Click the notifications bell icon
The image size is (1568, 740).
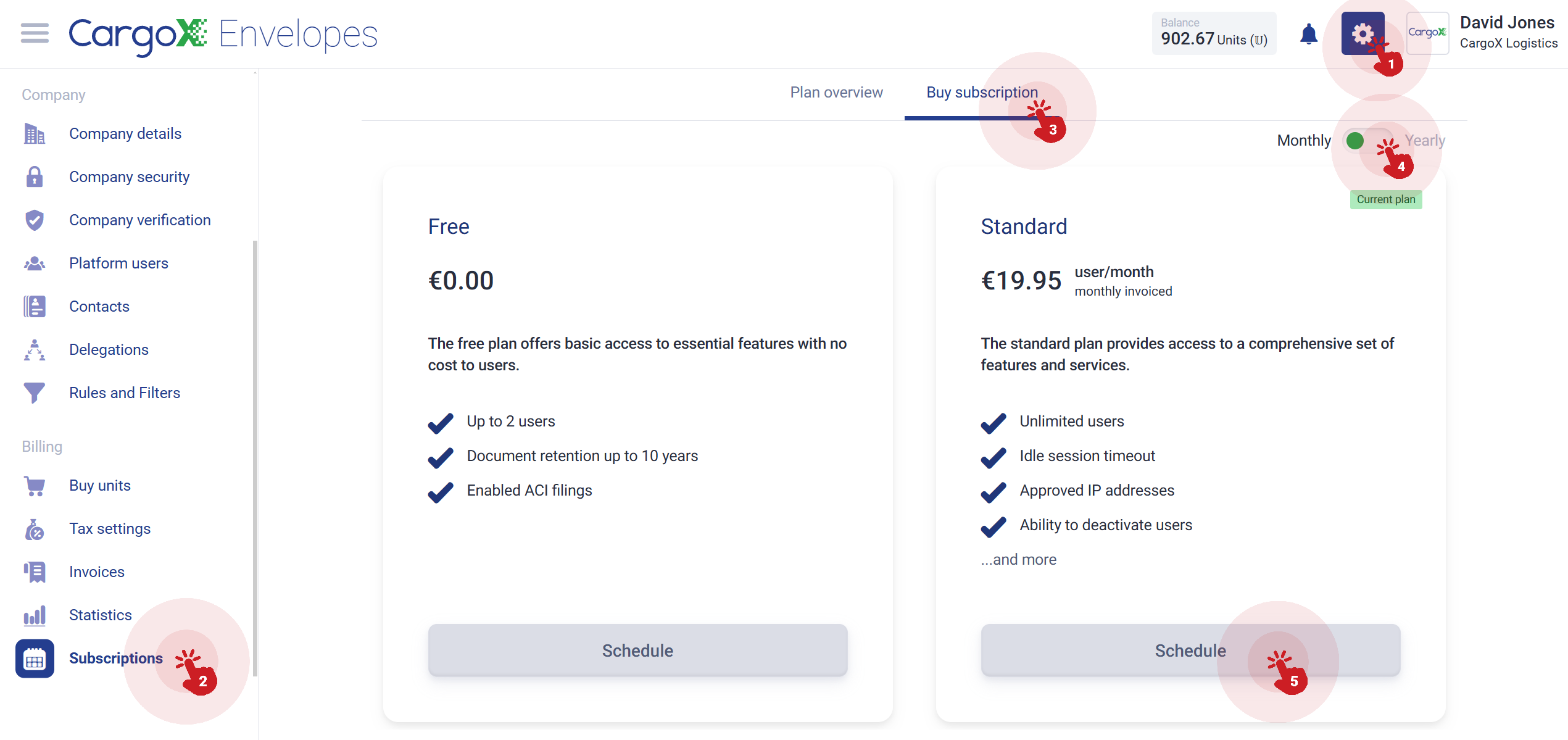click(x=1308, y=34)
